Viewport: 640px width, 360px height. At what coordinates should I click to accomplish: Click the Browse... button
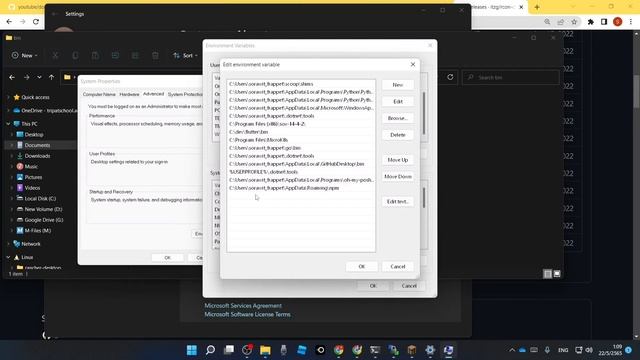click(398, 118)
